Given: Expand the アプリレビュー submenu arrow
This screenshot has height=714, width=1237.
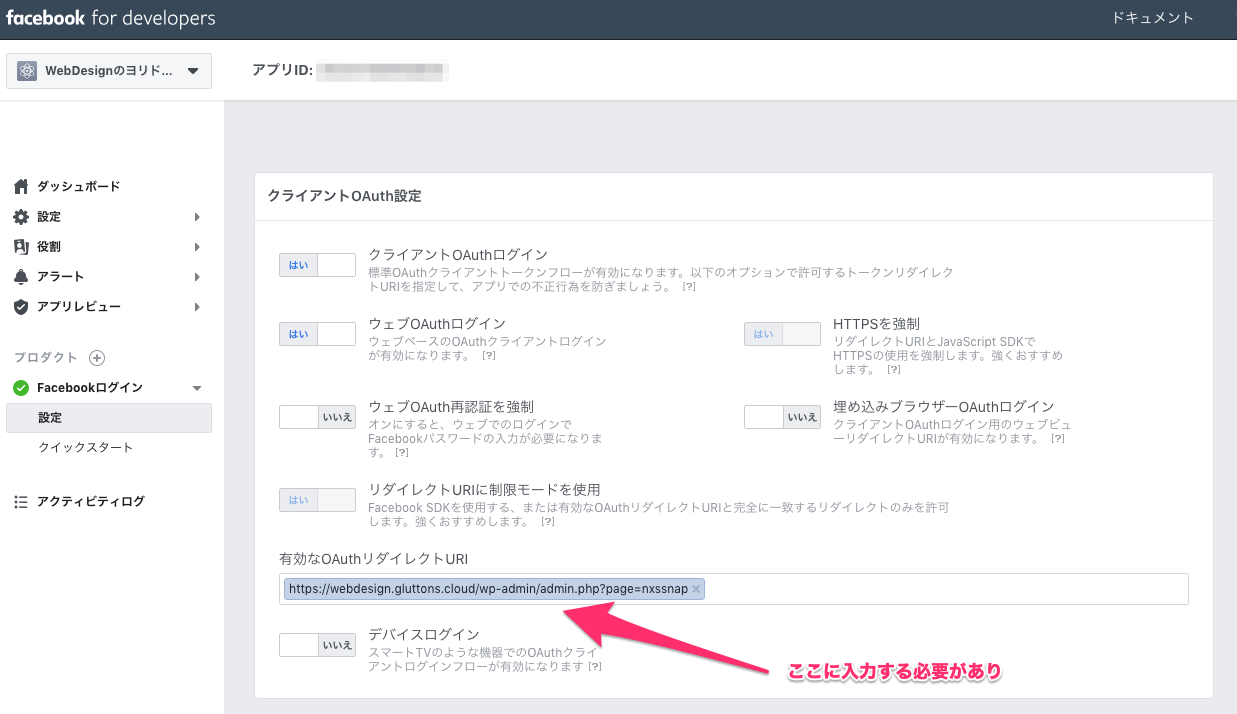Looking at the screenshot, I should tap(197, 307).
